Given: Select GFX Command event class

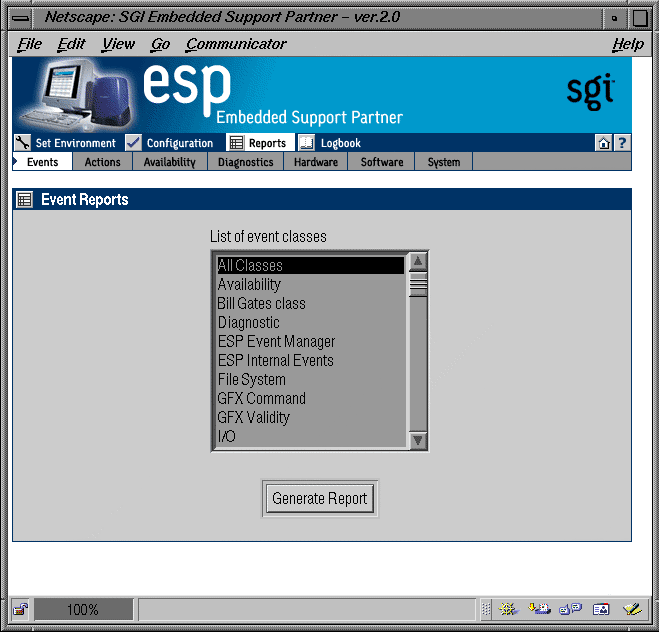Looking at the screenshot, I should point(311,398).
